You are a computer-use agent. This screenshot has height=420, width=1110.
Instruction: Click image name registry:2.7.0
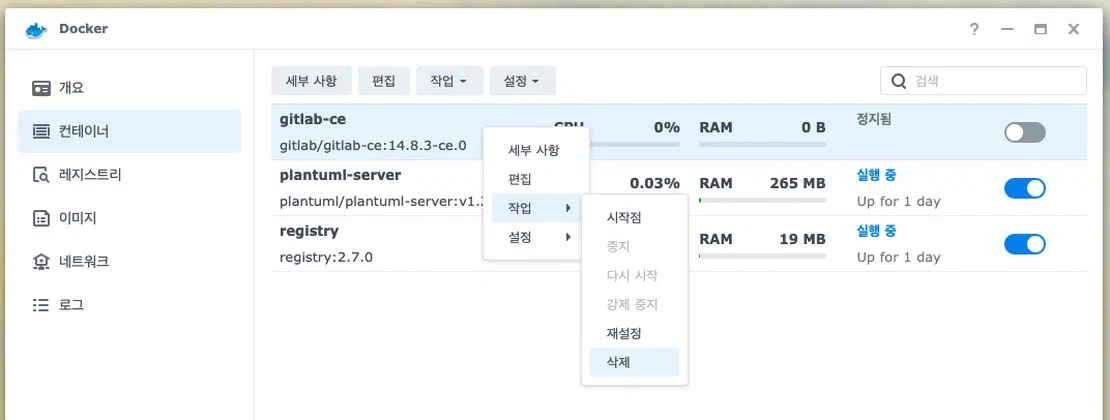[x=326, y=257]
